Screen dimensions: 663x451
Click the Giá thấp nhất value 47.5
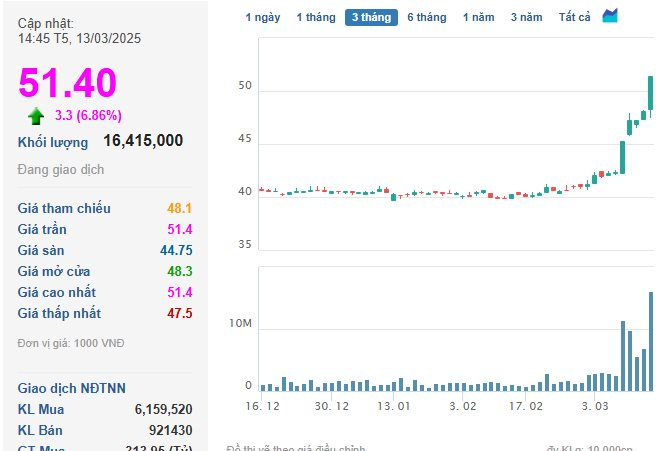click(180, 314)
